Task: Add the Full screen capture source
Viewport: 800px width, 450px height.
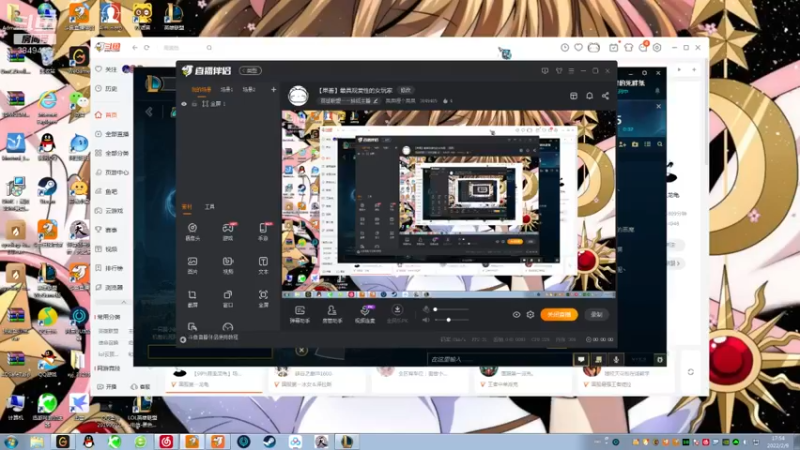Action: coord(263,298)
